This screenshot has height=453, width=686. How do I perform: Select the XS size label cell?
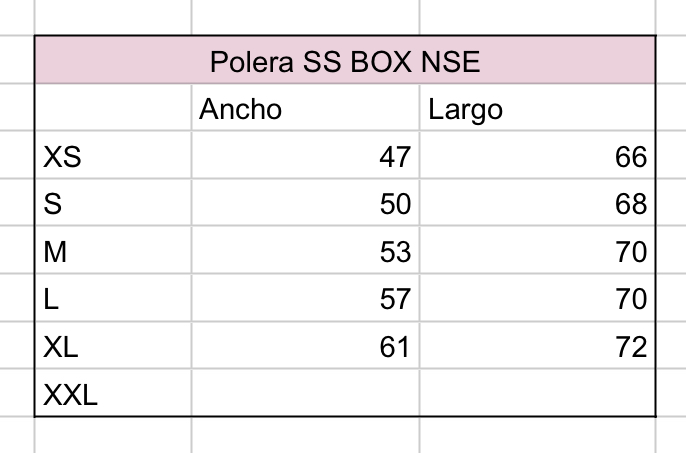tap(113, 157)
